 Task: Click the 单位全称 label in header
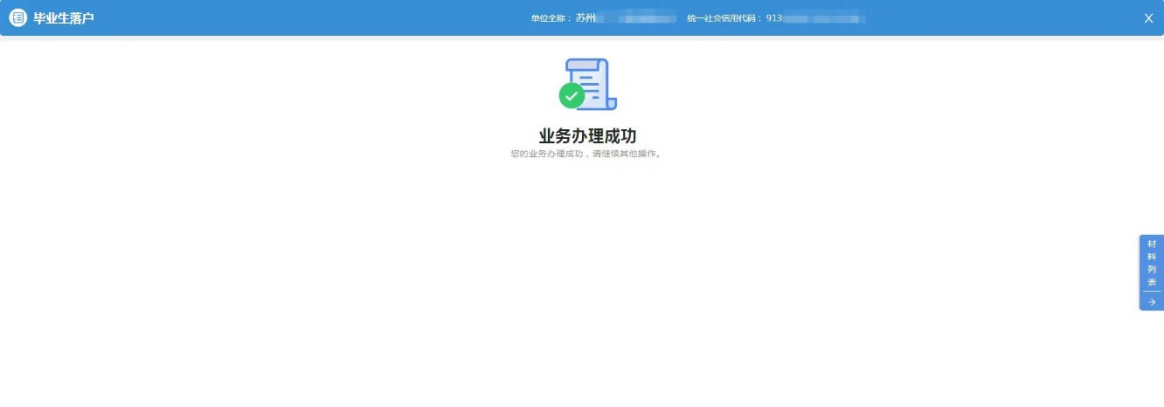pos(551,19)
